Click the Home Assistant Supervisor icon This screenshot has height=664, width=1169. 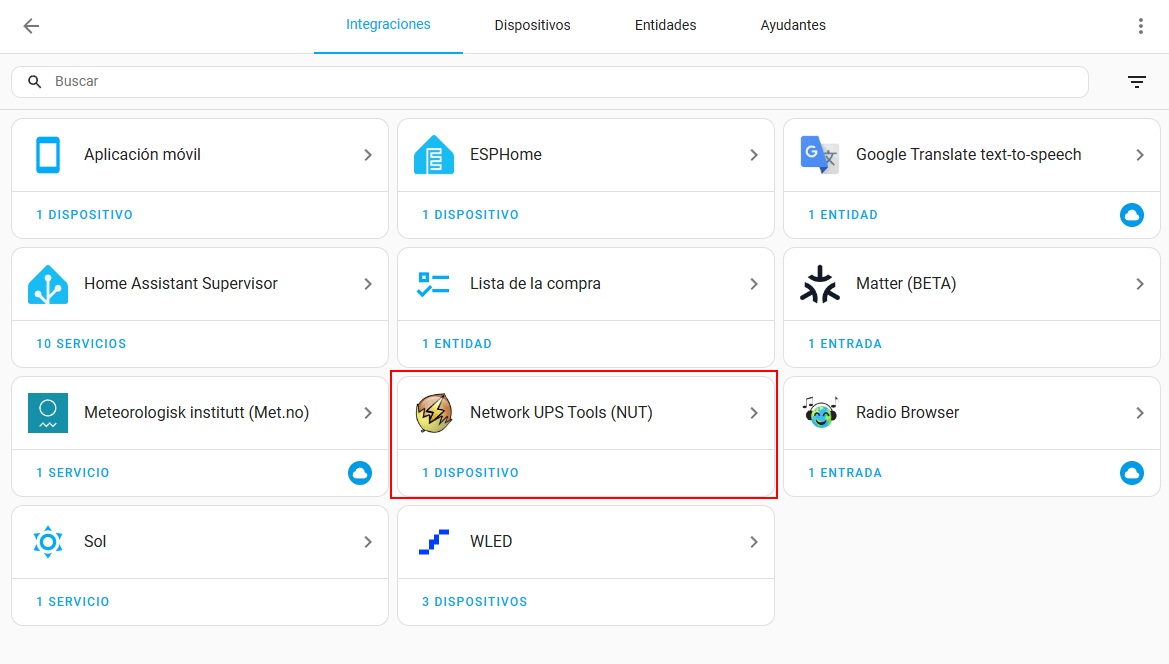48,284
